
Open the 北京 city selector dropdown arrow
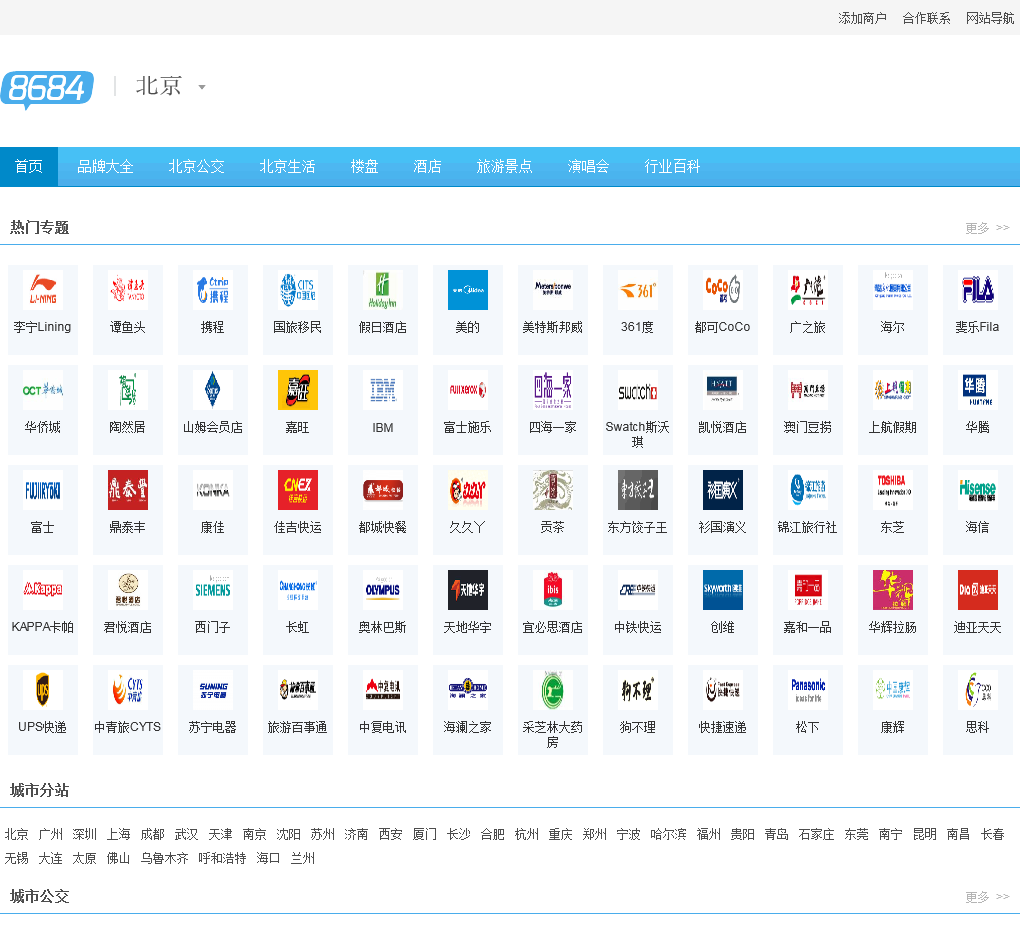pos(202,87)
